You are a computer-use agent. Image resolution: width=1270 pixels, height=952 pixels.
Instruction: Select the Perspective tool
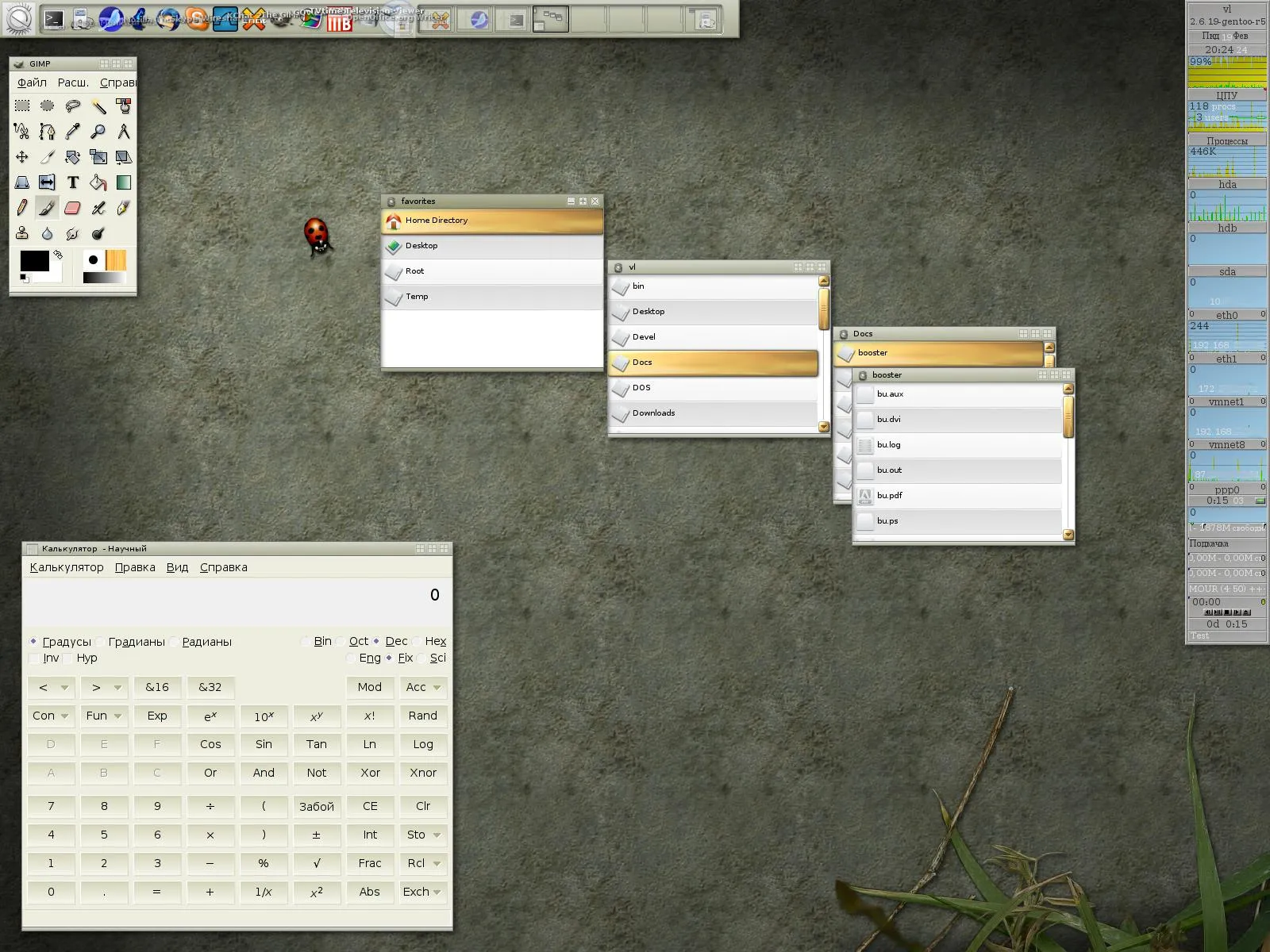click(22, 182)
